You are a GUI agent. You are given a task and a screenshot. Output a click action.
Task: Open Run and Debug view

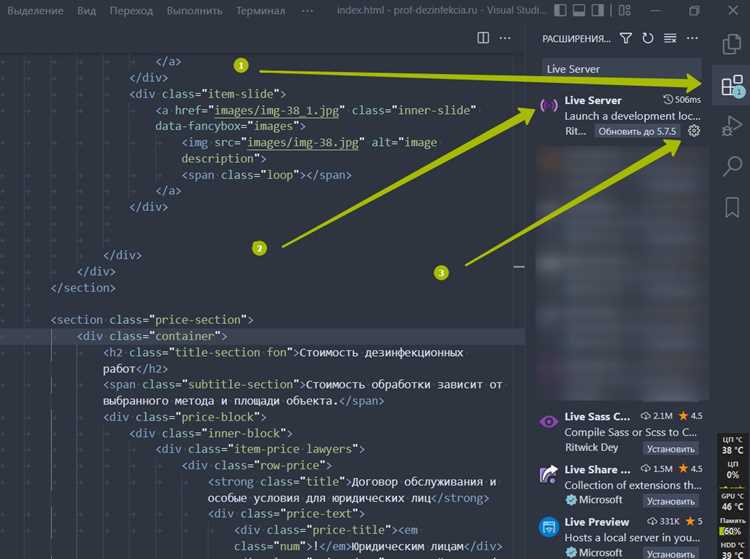(x=732, y=126)
